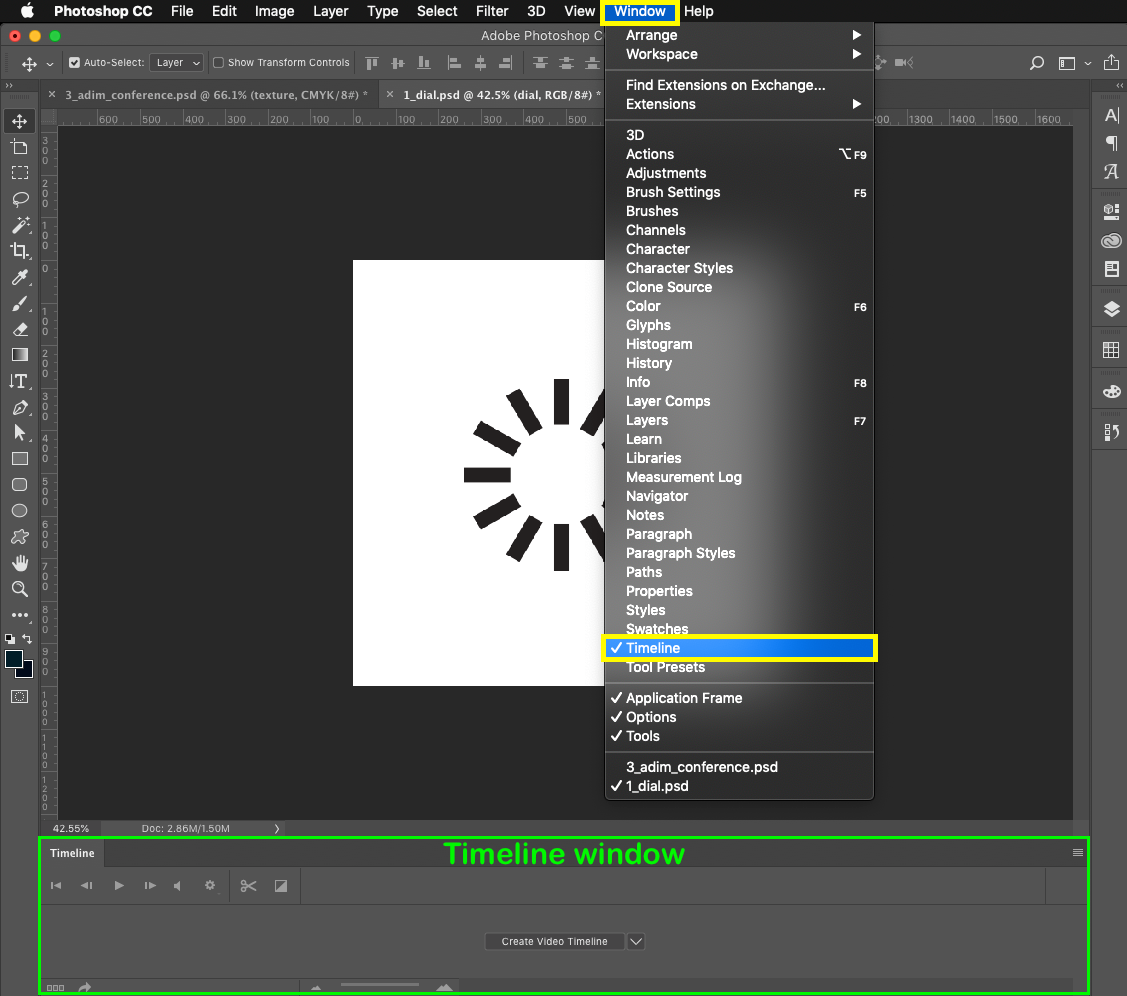Open the workspace switcher dropdown
The height and width of the screenshot is (996, 1127).
pos(1075,63)
